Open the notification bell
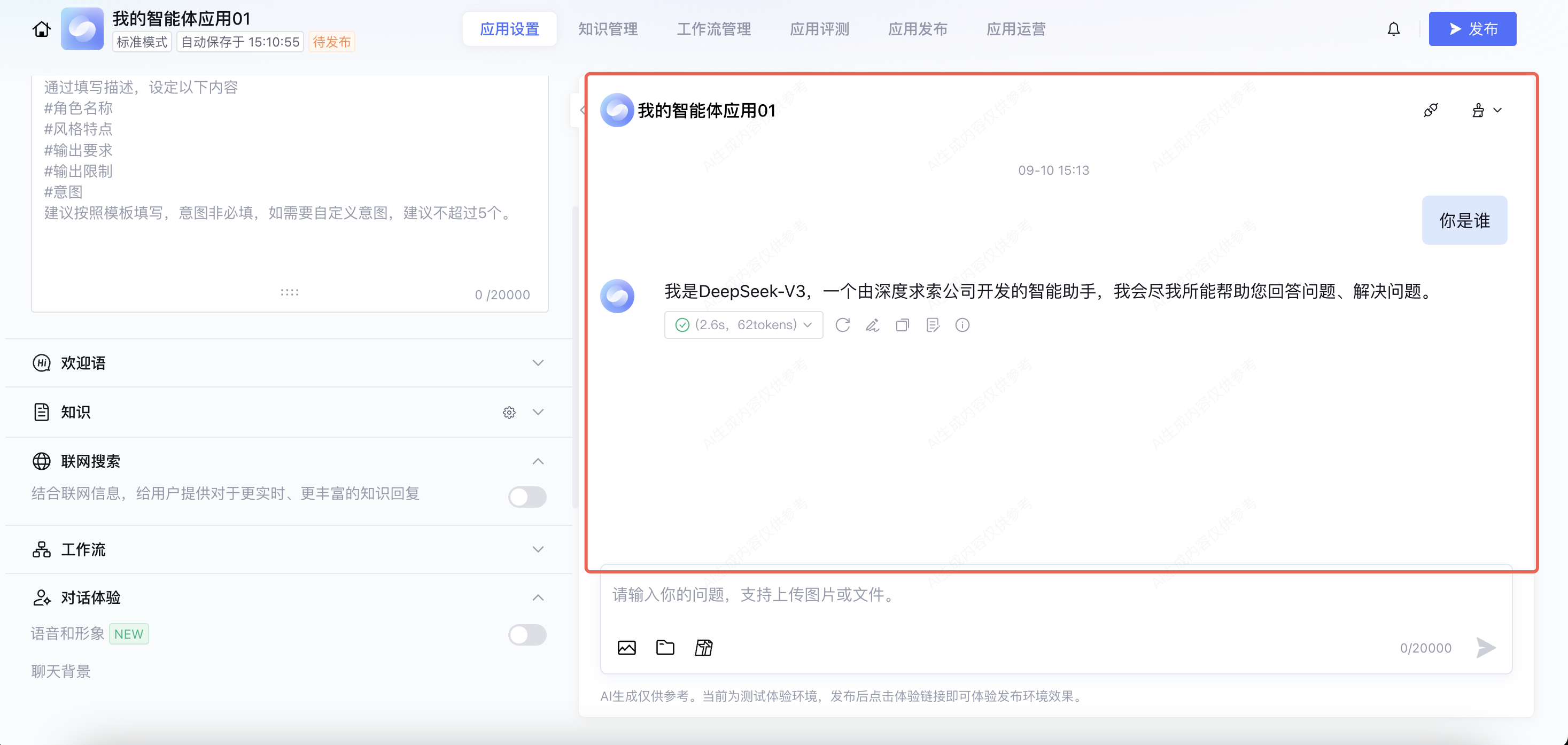This screenshot has height=745, width=1568. [x=1393, y=29]
